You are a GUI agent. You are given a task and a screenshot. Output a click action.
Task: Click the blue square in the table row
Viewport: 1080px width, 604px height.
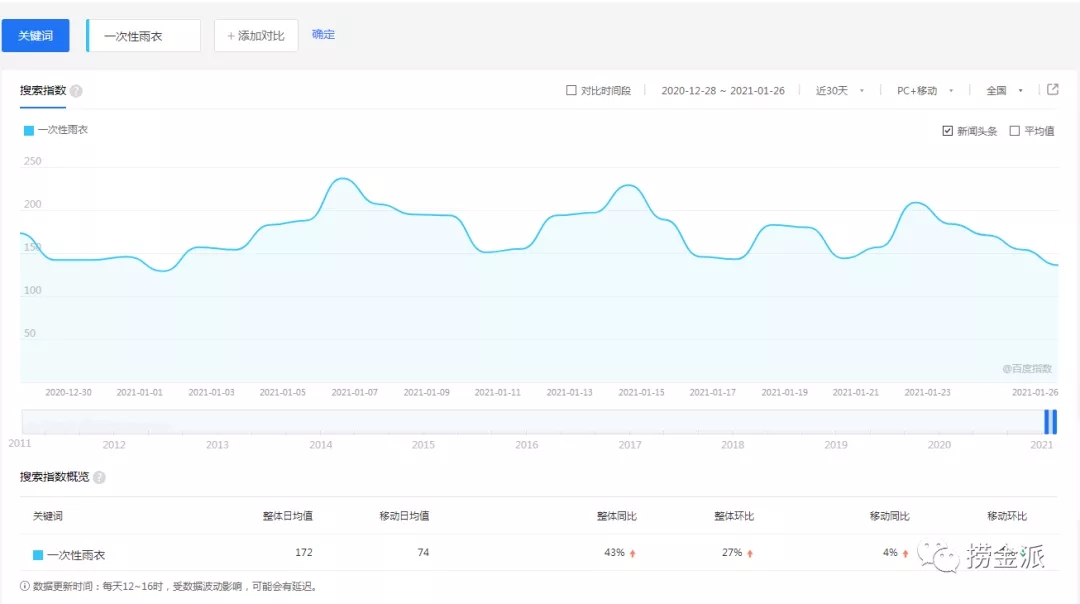click(38, 554)
